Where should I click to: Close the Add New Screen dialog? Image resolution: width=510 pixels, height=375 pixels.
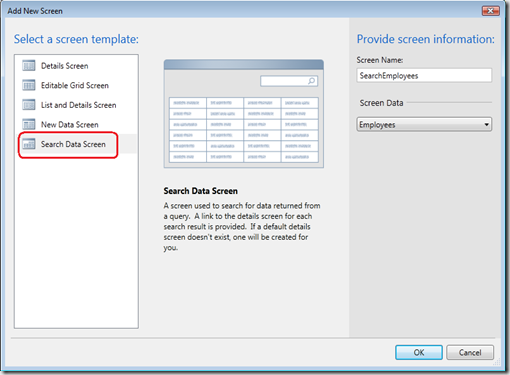tap(490, 11)
